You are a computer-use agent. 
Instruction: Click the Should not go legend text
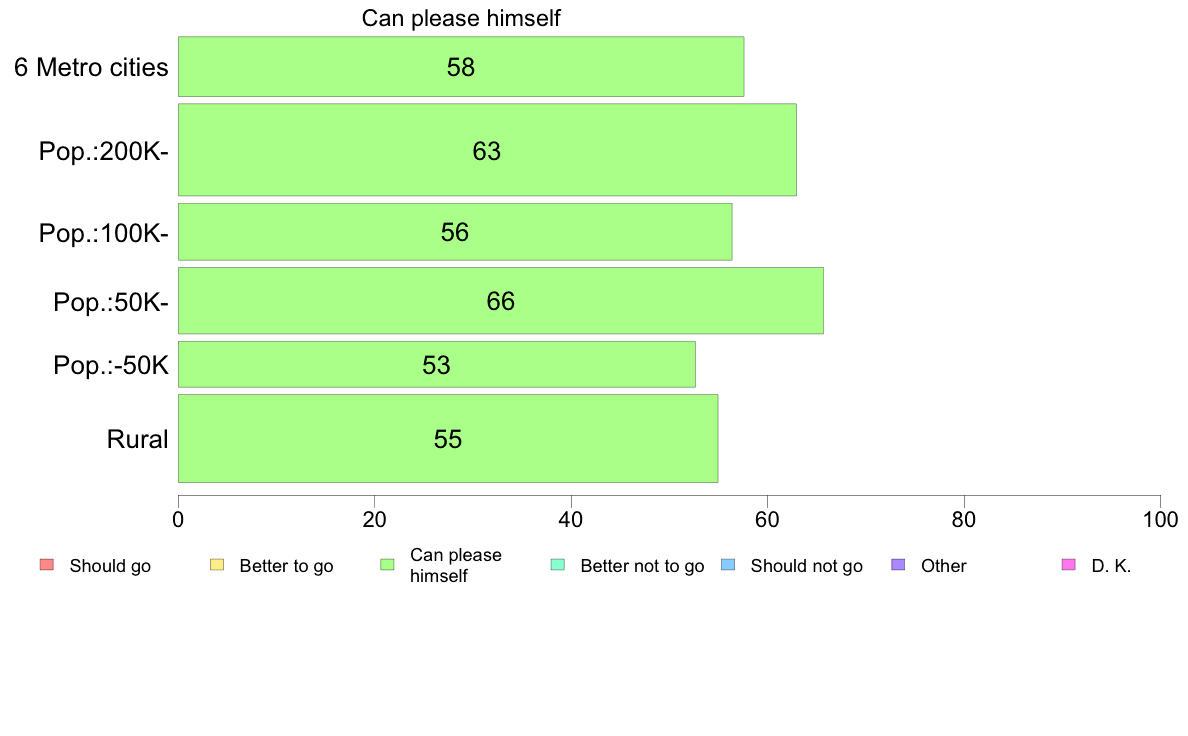click(x=806, y=566)
